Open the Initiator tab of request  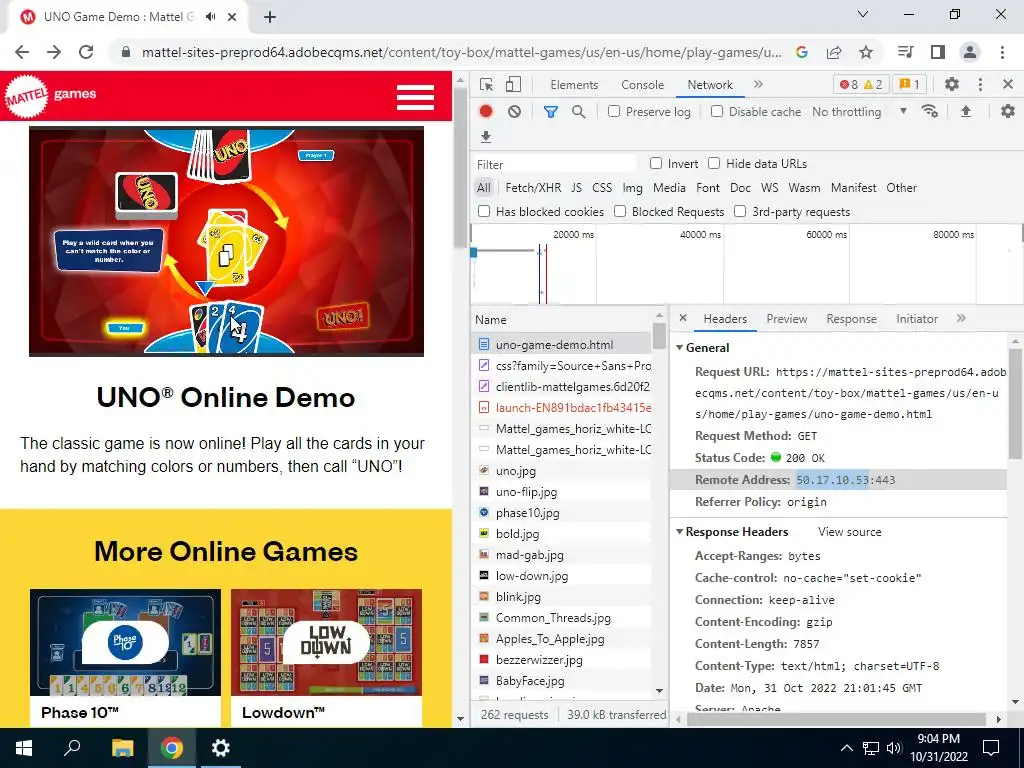917,319
